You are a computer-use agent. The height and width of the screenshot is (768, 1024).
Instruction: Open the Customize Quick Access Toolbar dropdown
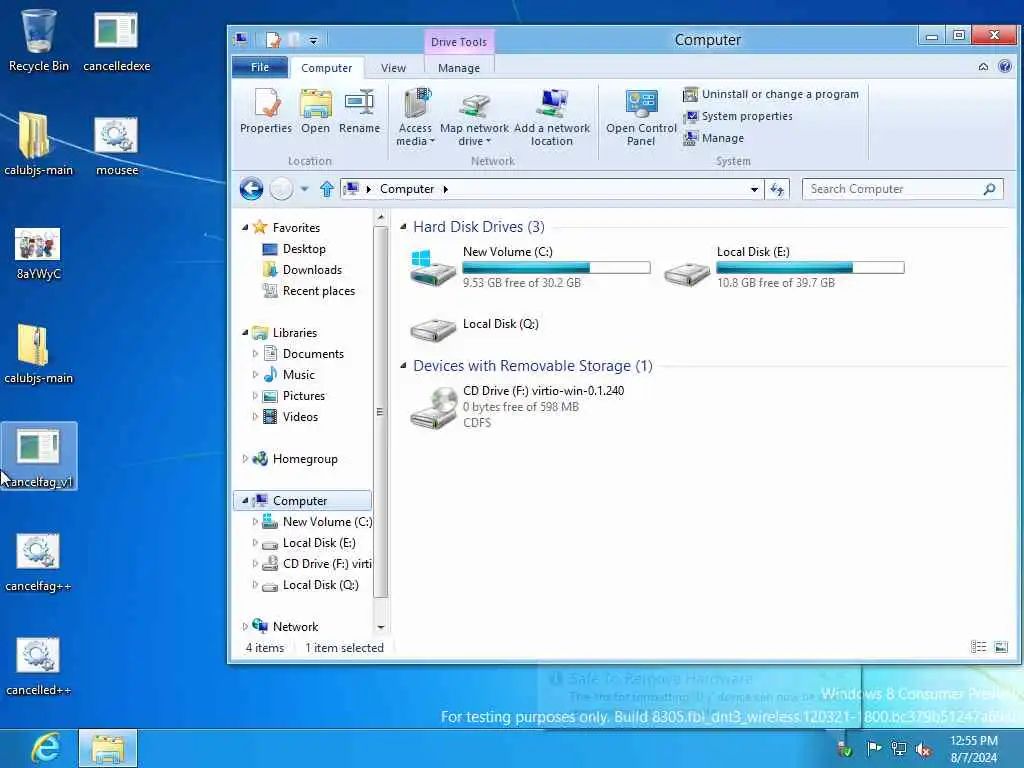pyautogui.click(x=313, y=40)
